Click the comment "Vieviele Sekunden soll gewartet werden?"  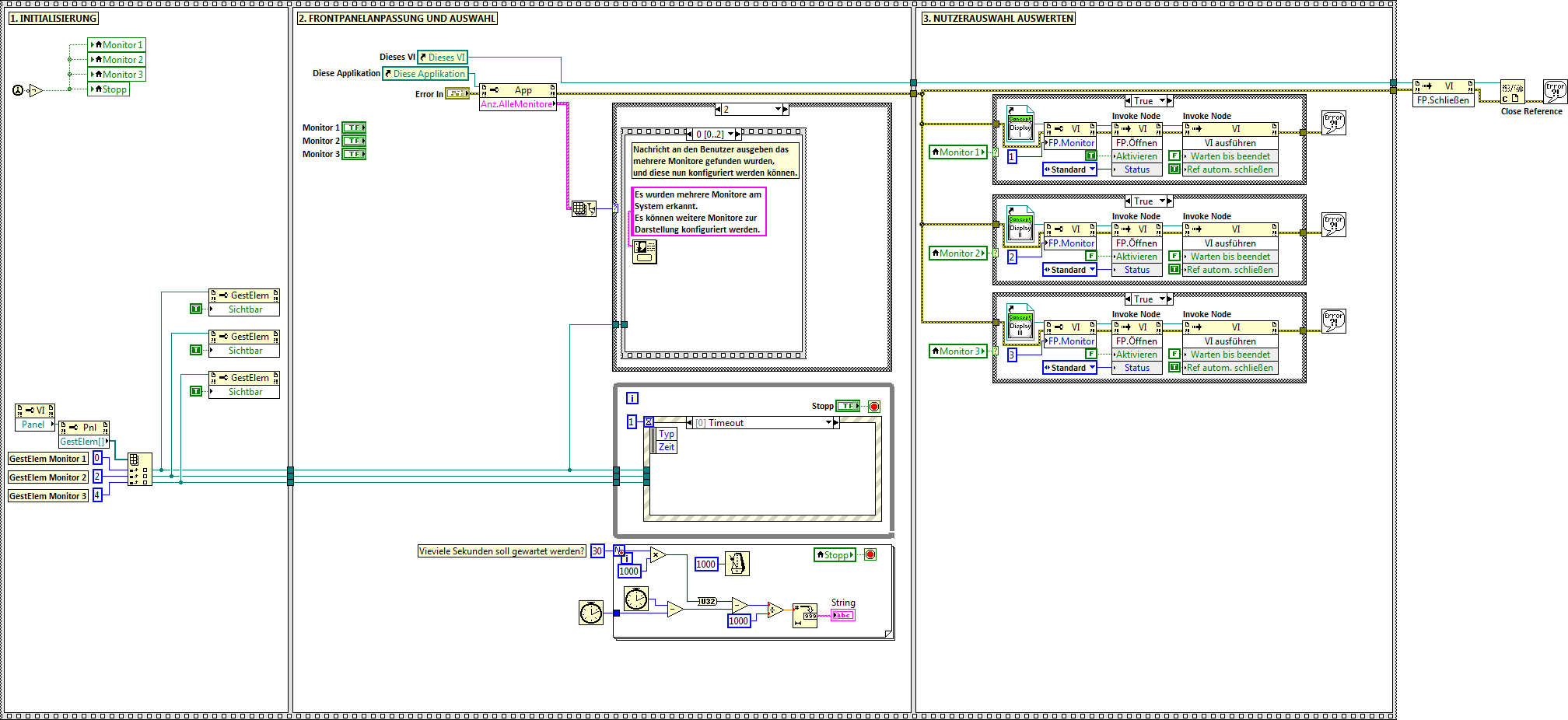(502, 551)
